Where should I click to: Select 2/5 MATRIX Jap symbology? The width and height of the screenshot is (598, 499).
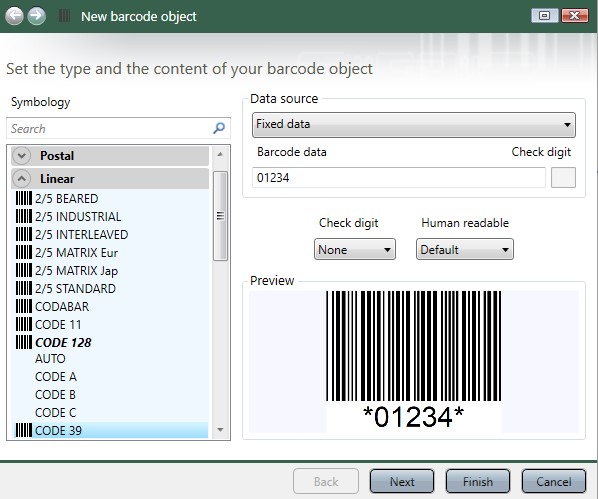tap(77, 270)
